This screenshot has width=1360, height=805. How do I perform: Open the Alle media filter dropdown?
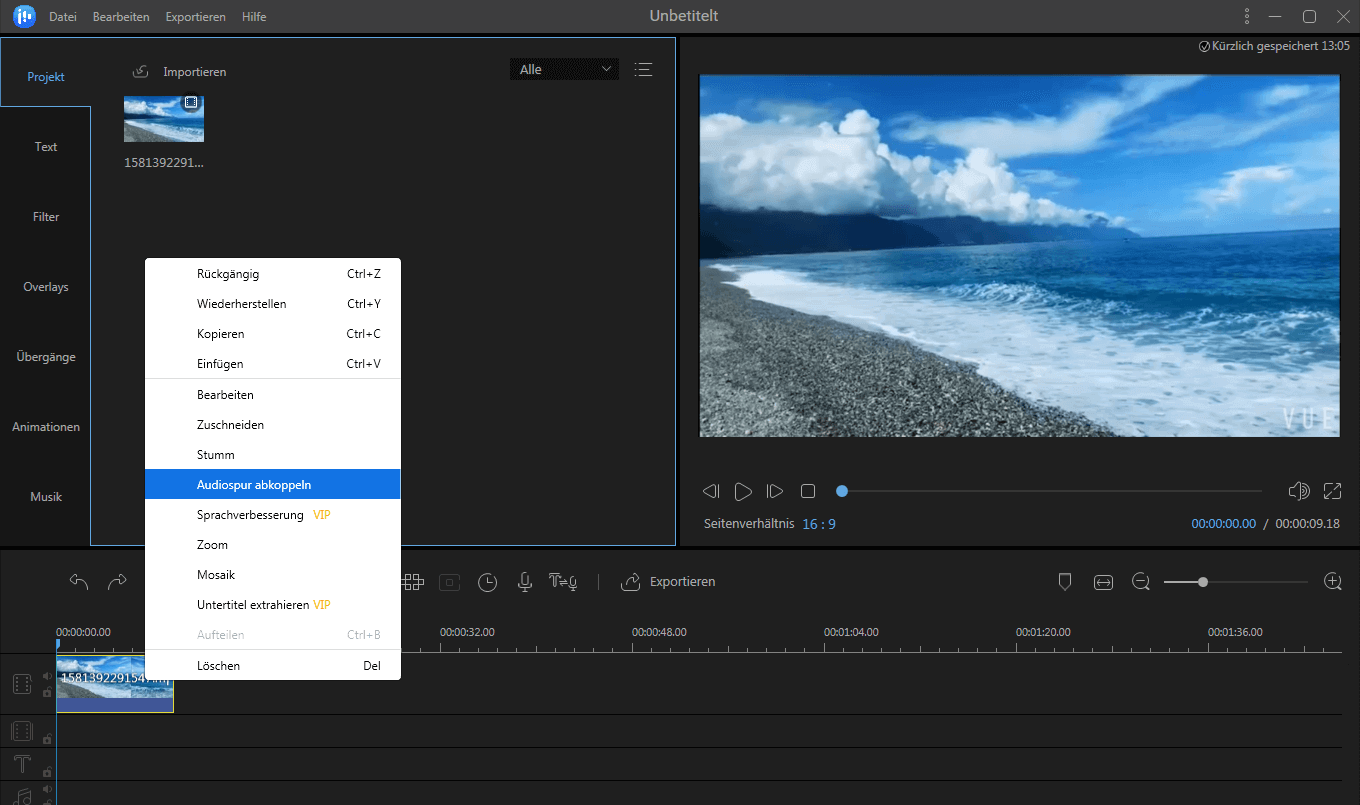pos(563,69)
